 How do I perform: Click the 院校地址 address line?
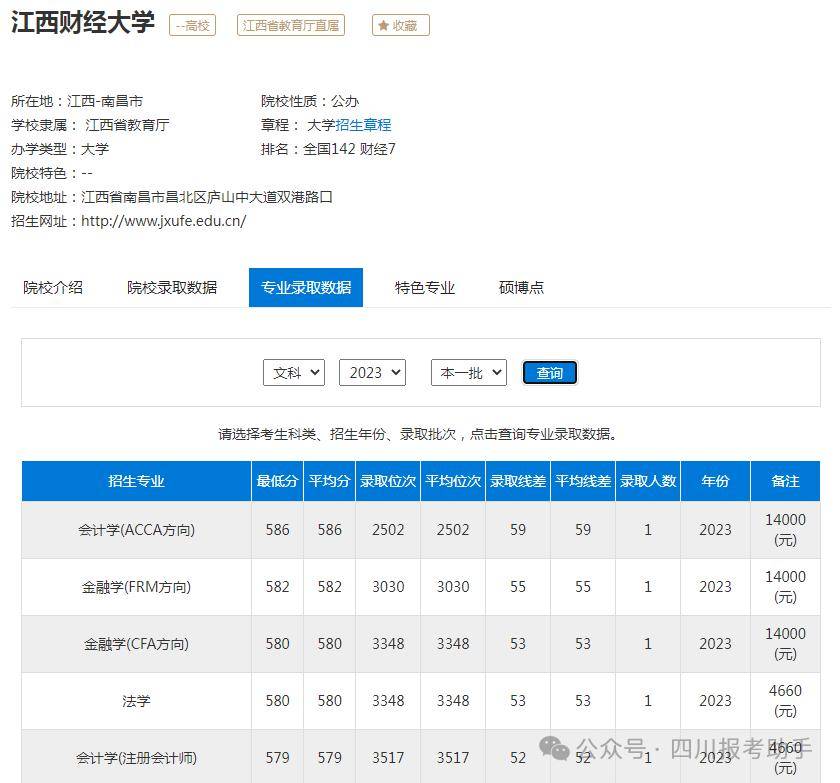[x=171, y=197]
